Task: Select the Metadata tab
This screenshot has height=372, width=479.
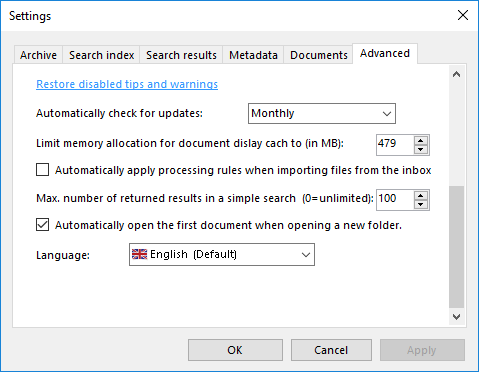Action: click(x=253, y=55)
